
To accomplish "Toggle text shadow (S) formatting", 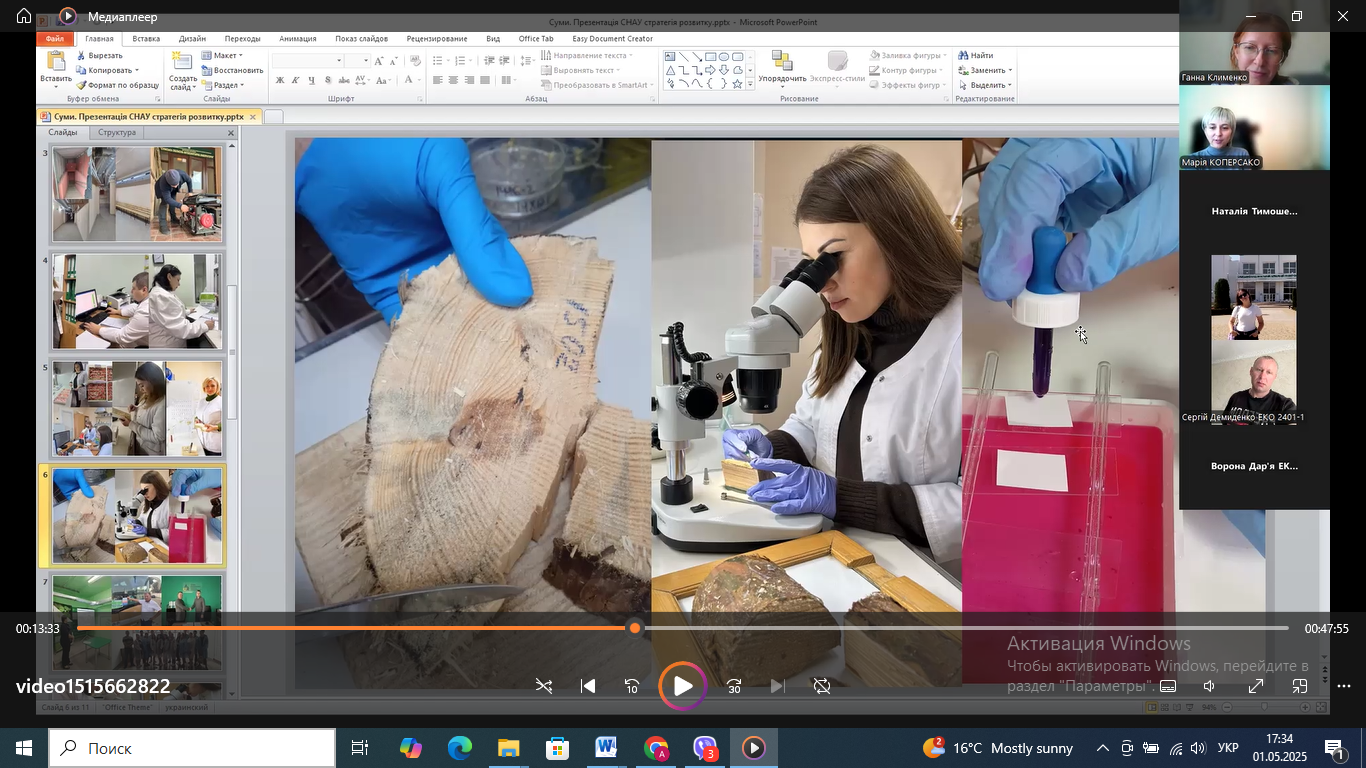I will (328, 80).
